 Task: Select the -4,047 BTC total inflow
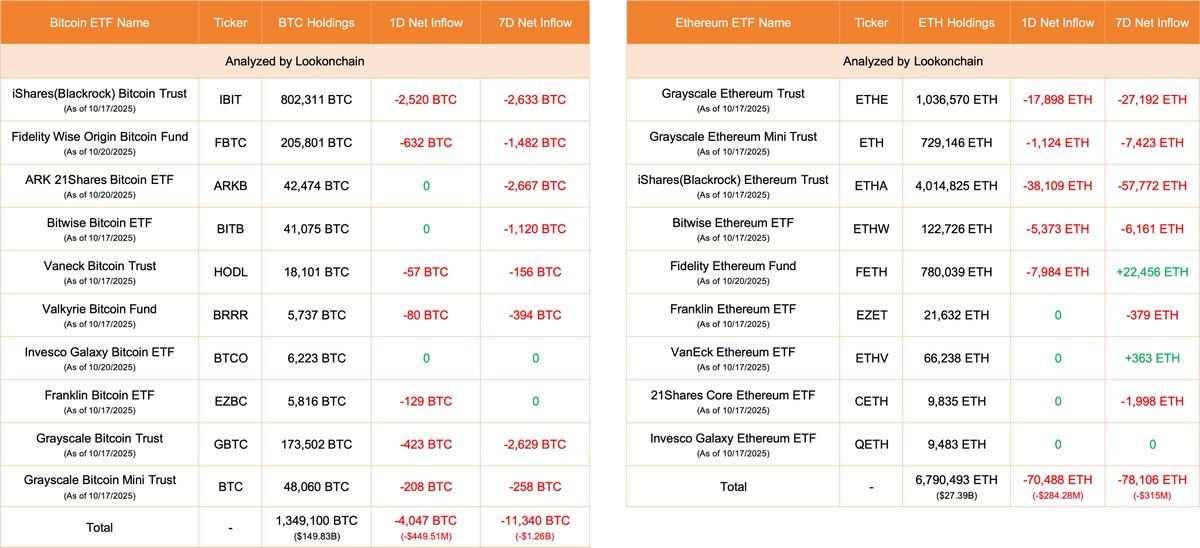pyautogui.click(x=428, y=521)
